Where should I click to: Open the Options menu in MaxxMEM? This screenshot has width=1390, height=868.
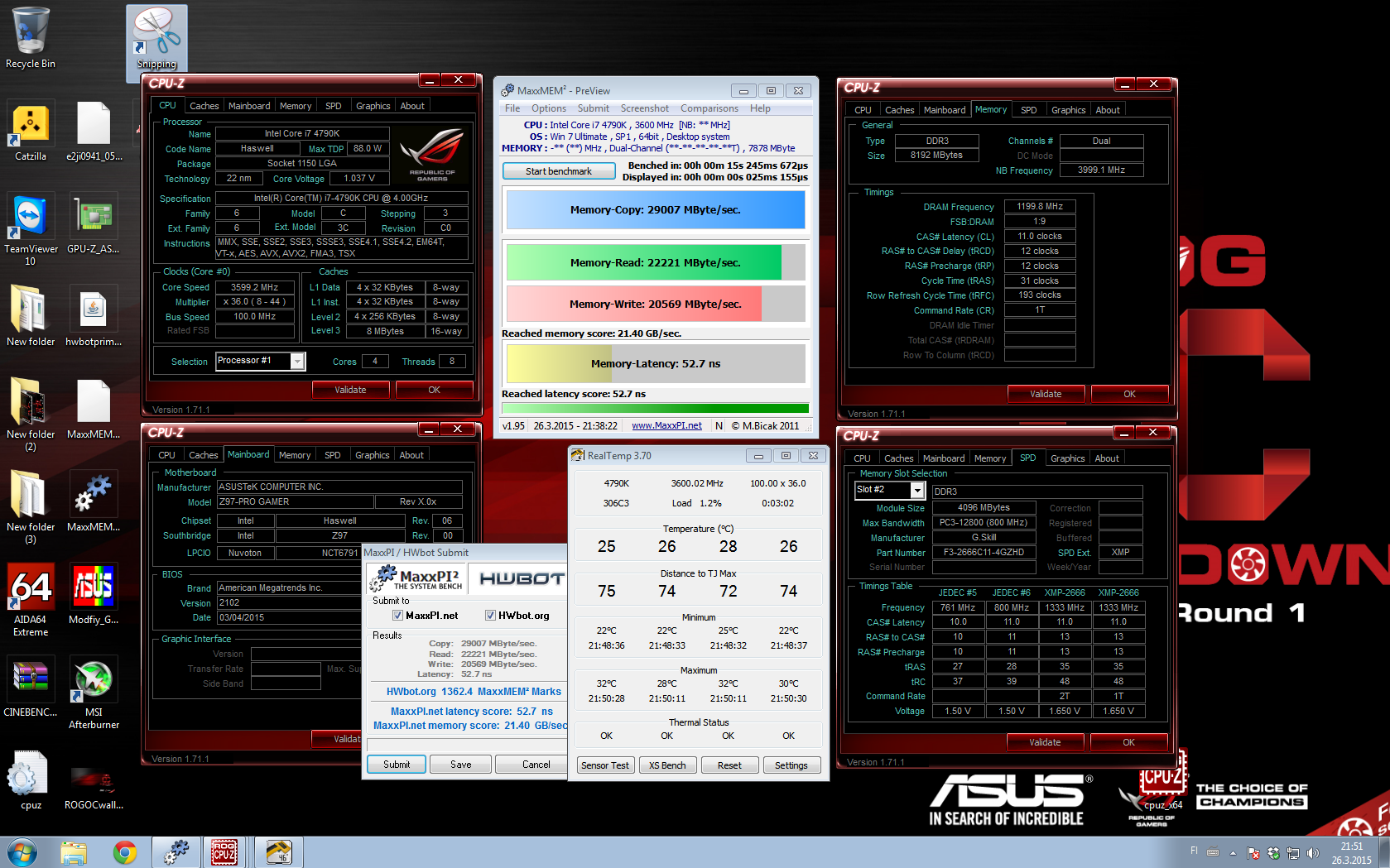549,108
